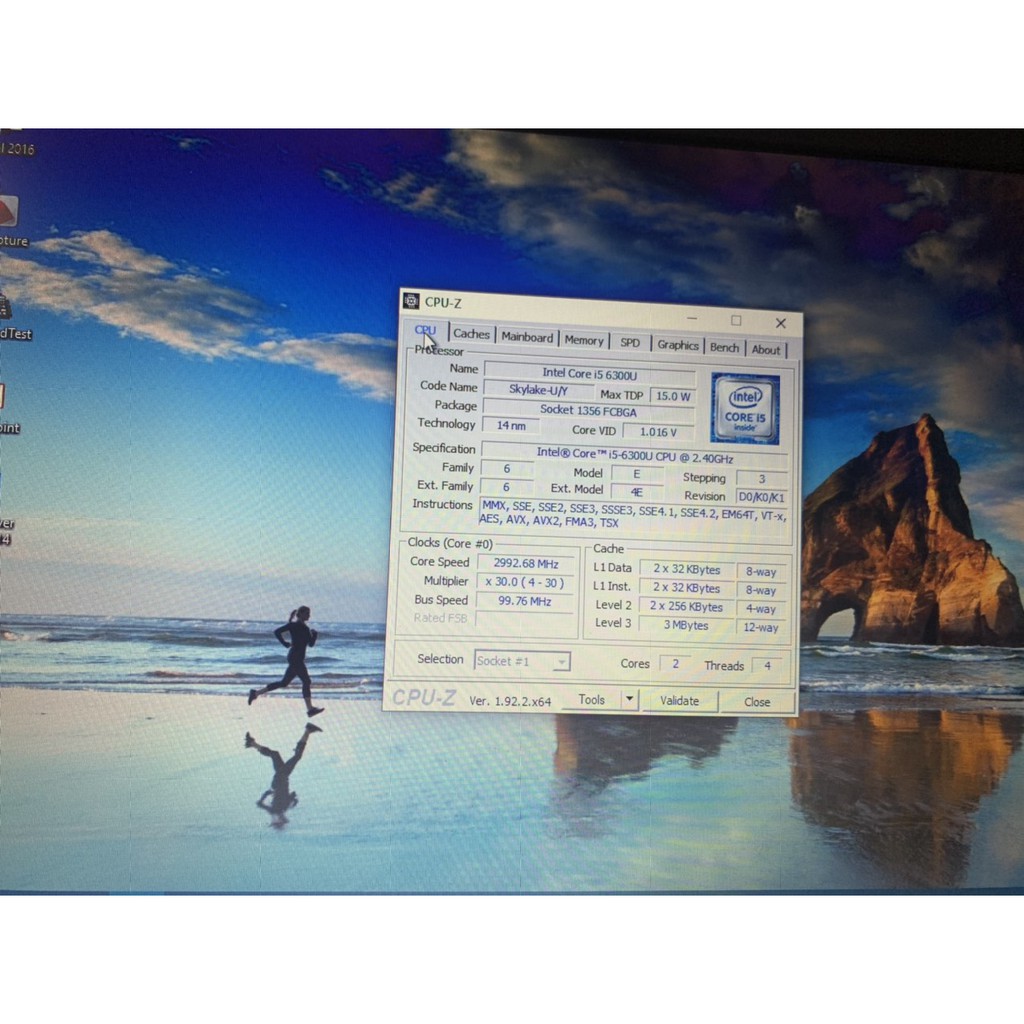Open the About tab
This screenshot has width=1024, height=1024.
tap(766, 349)
